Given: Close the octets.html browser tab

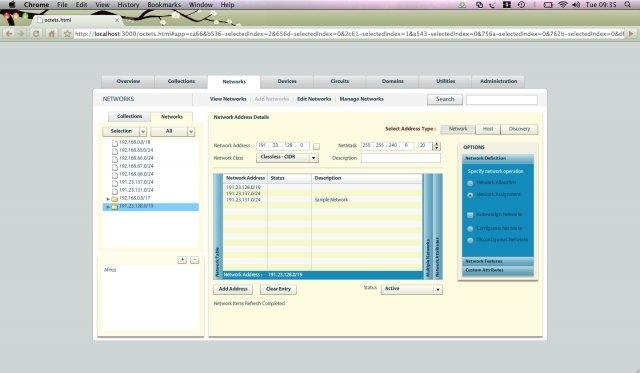Looking at the screenshot, I should tap(117, 20).
